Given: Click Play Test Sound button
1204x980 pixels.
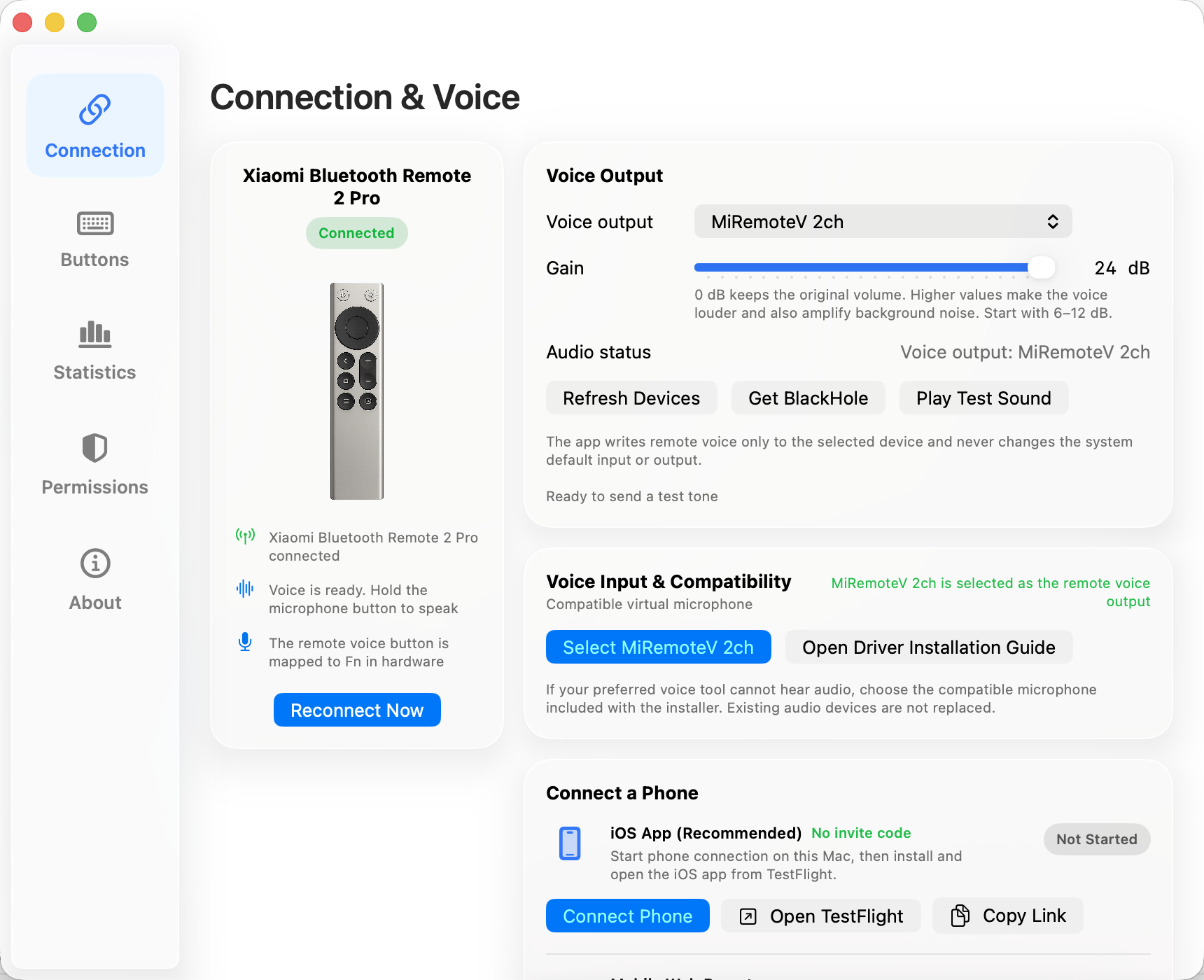Looking at the screenshot, I should coord(983,398).
